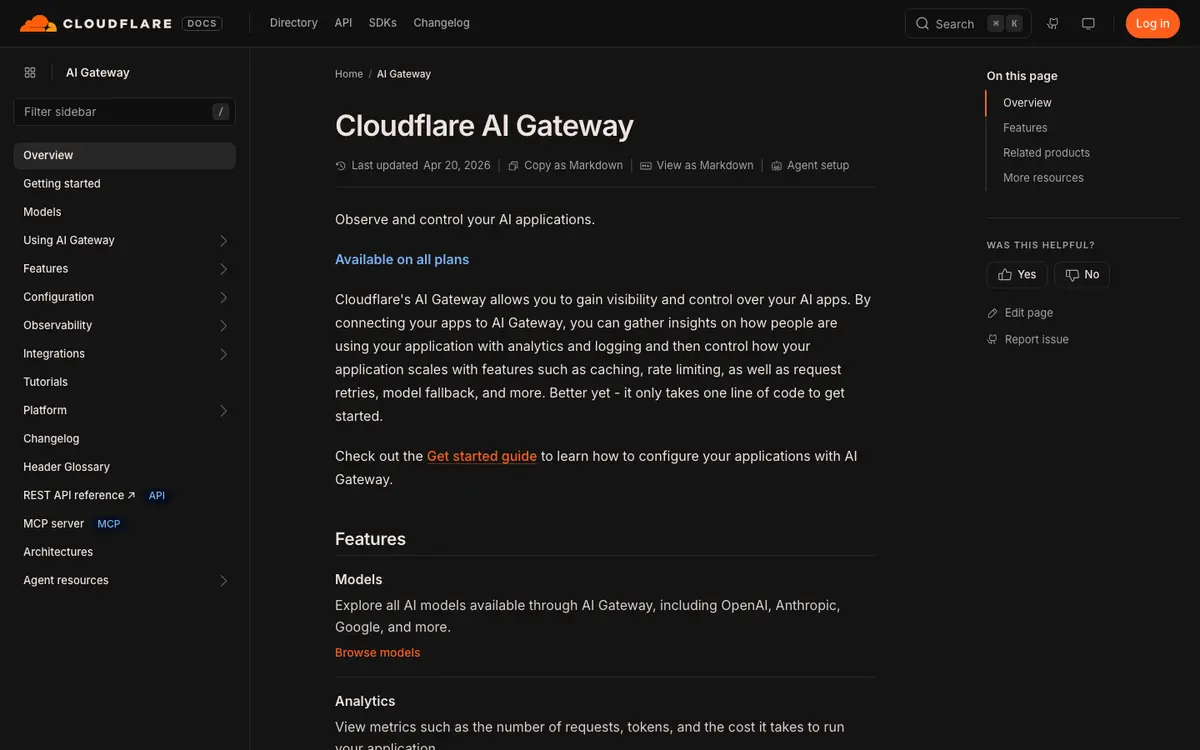The image size is (1200, 750).
Task: Click the Features section heading
Action: [370, 539]
